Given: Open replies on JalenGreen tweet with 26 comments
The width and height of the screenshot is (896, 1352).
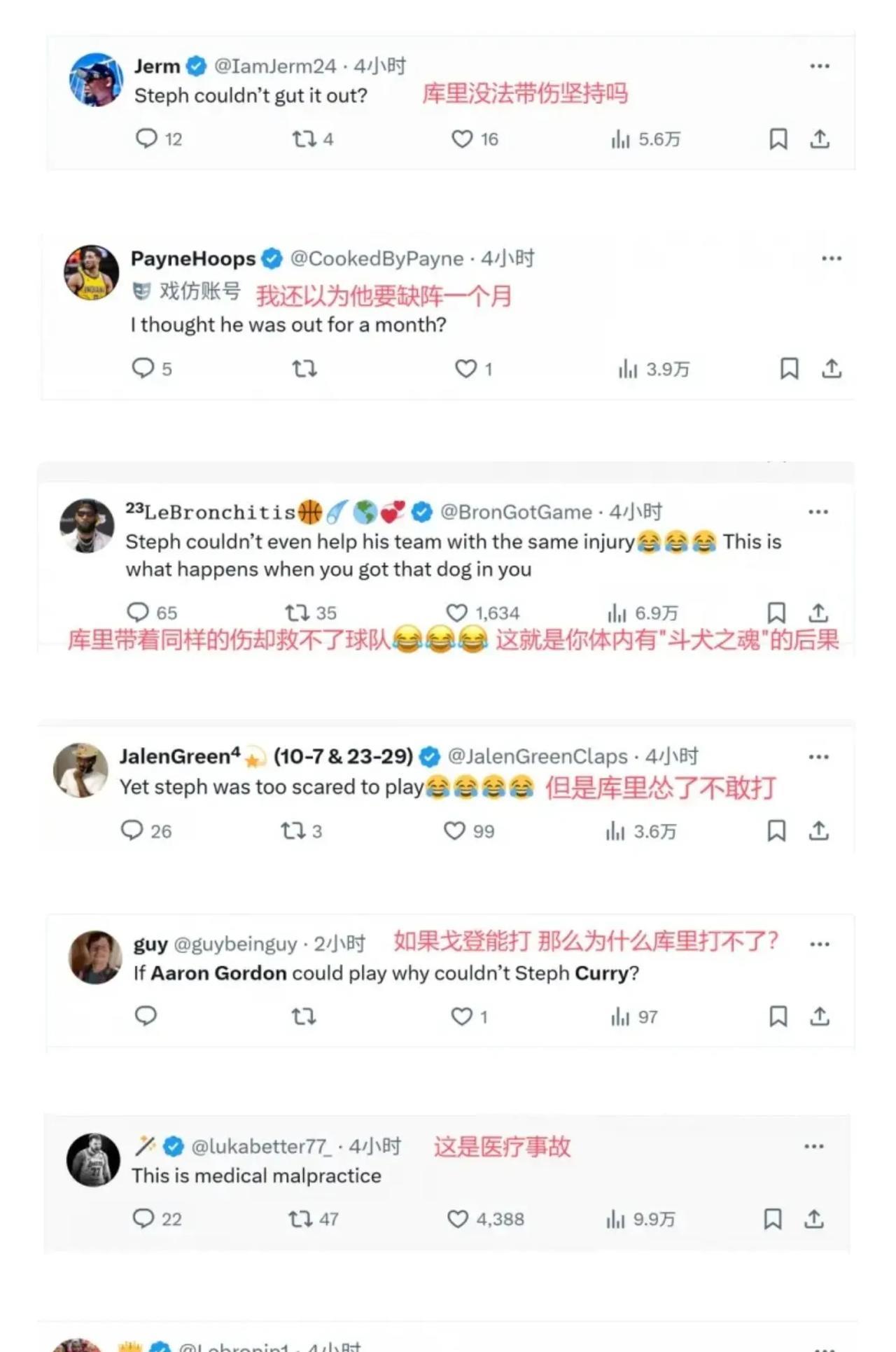Looking at the screenshot, I should click(146, 830).
